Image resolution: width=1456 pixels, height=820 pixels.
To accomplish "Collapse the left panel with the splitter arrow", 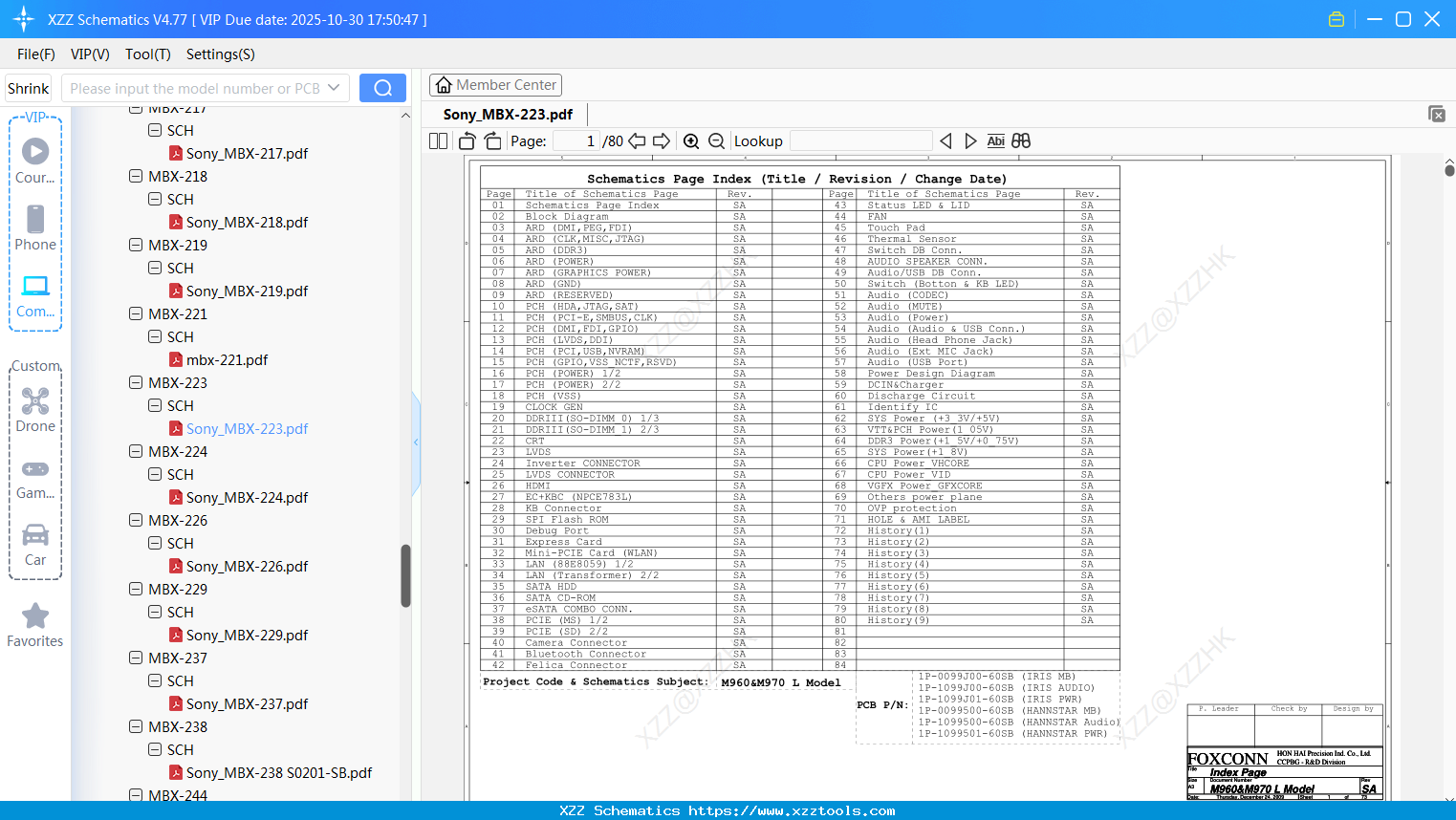I will (x=416, y=442).
